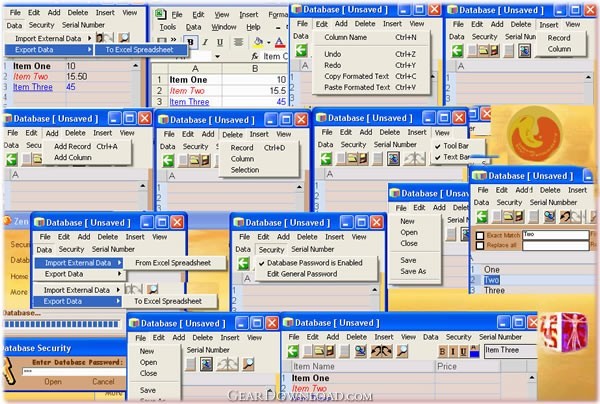Click Cancel button in Database Security dialog
This screenshot has width=600, height=404.
pyautogui.click(x=103, y=381)
